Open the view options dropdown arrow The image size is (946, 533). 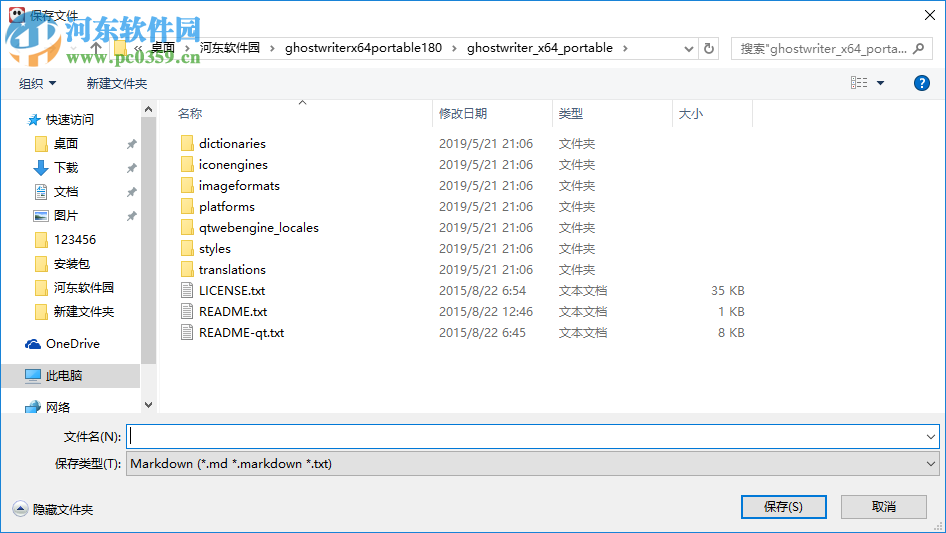(880, 83)
